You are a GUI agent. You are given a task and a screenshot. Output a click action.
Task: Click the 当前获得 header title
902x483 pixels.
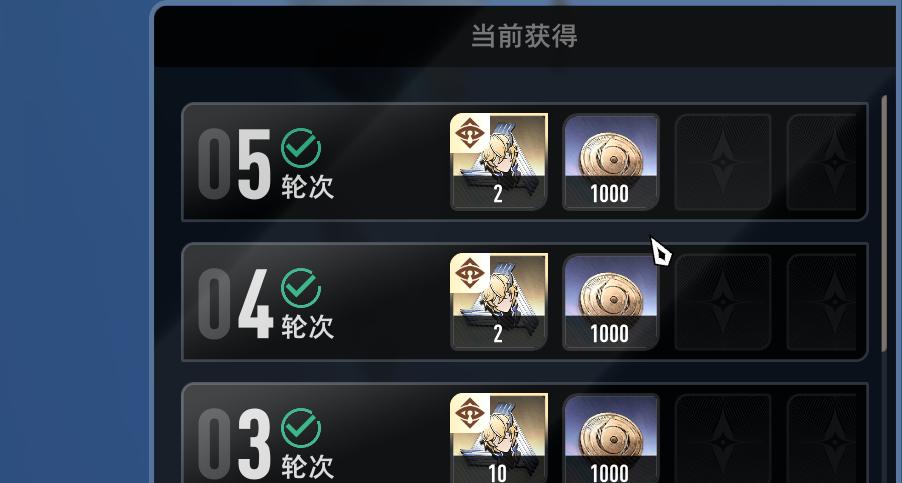524,36
